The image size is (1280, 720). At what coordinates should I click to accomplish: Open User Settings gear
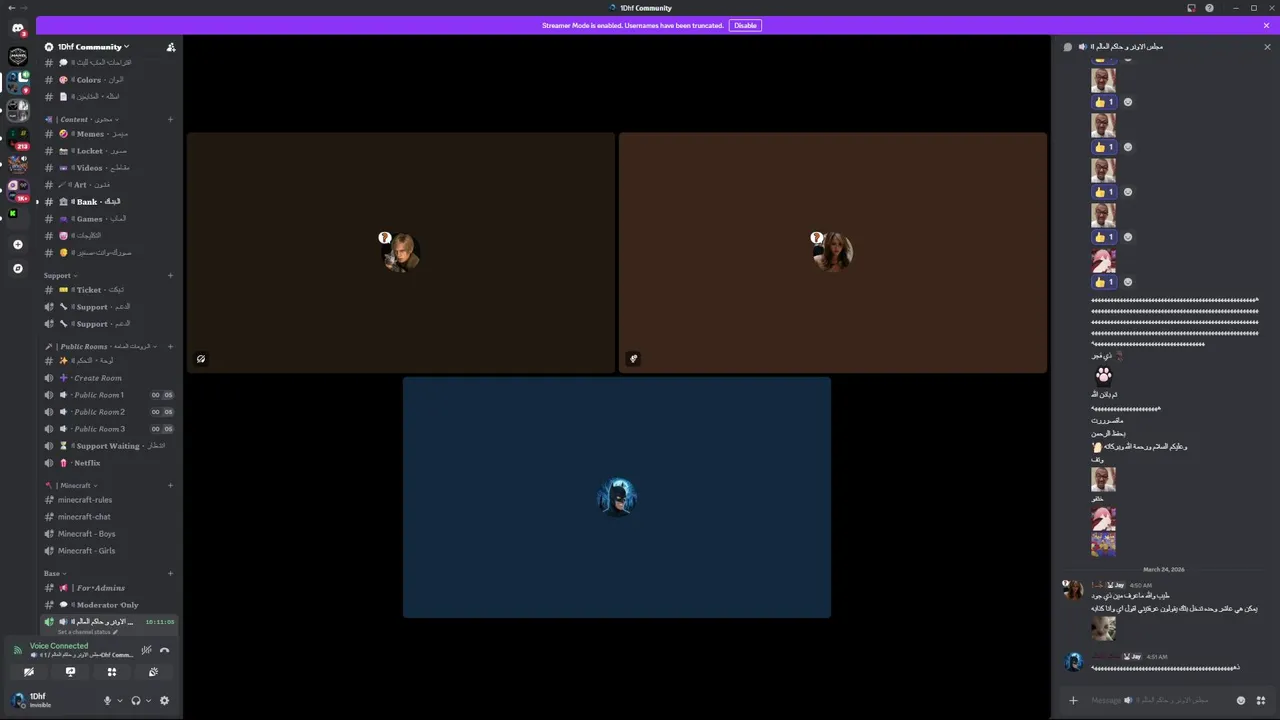[165, 700]
